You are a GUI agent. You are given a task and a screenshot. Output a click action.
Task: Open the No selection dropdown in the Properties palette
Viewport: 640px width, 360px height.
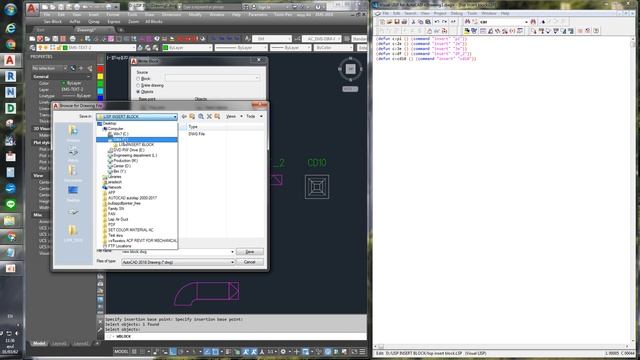49,68
